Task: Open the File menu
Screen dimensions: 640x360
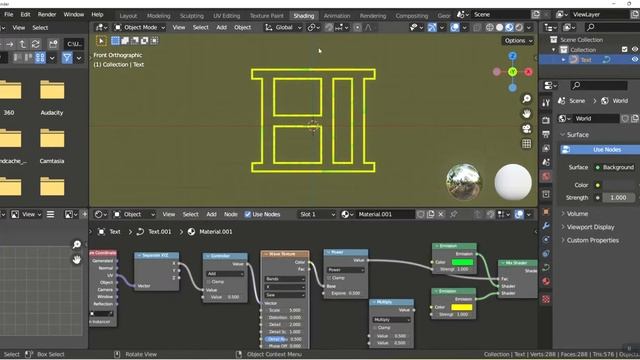Action: click(x=9, y=14)
